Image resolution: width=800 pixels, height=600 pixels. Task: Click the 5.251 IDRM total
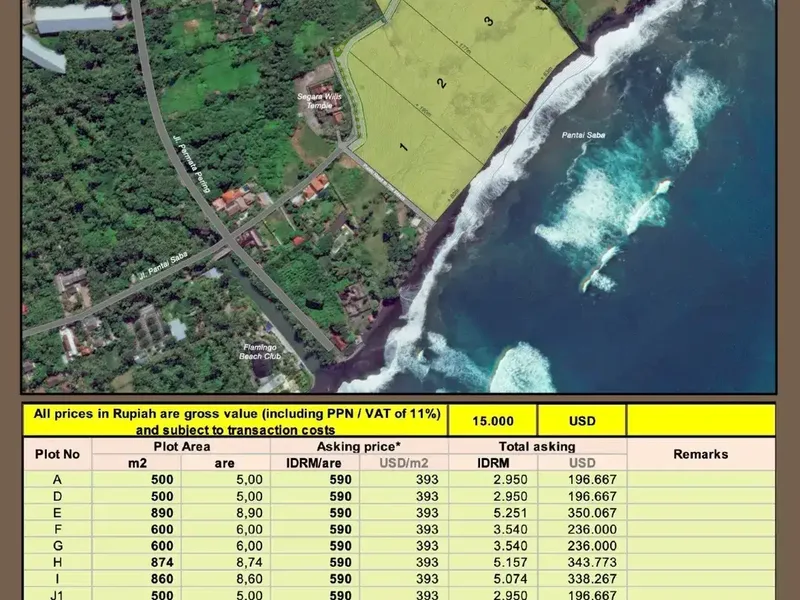[x=510, y=513]
